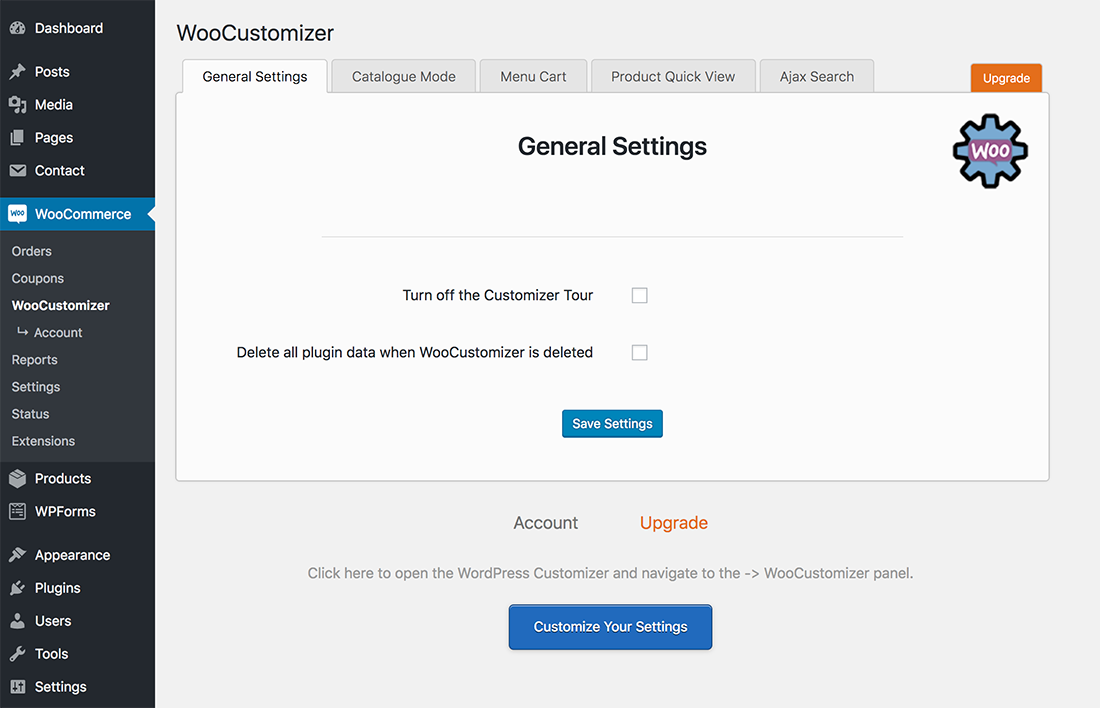Click the Posts pushpin icon

click(x=17, y=72)
